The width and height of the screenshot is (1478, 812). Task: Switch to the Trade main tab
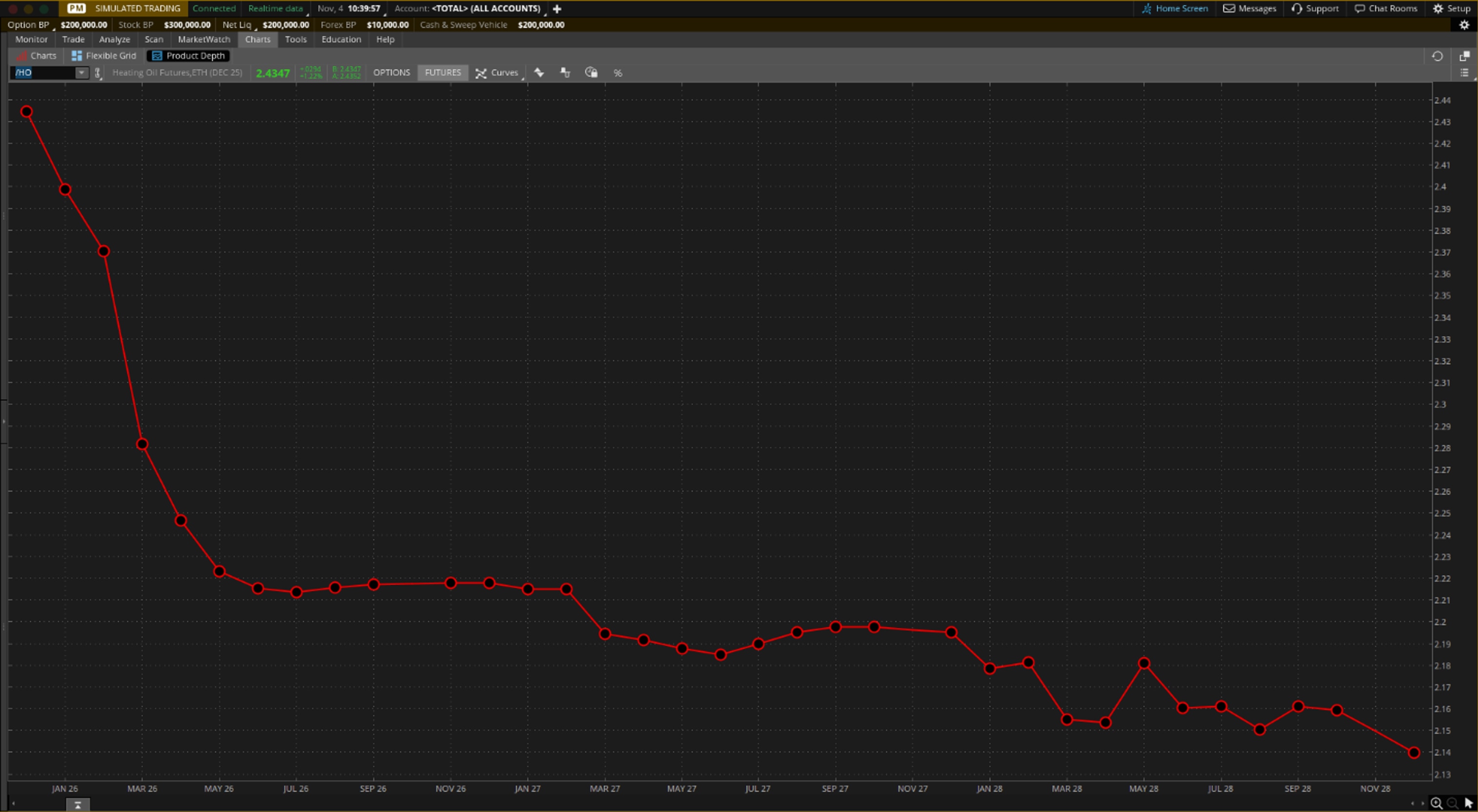click(x=73, y=40)
